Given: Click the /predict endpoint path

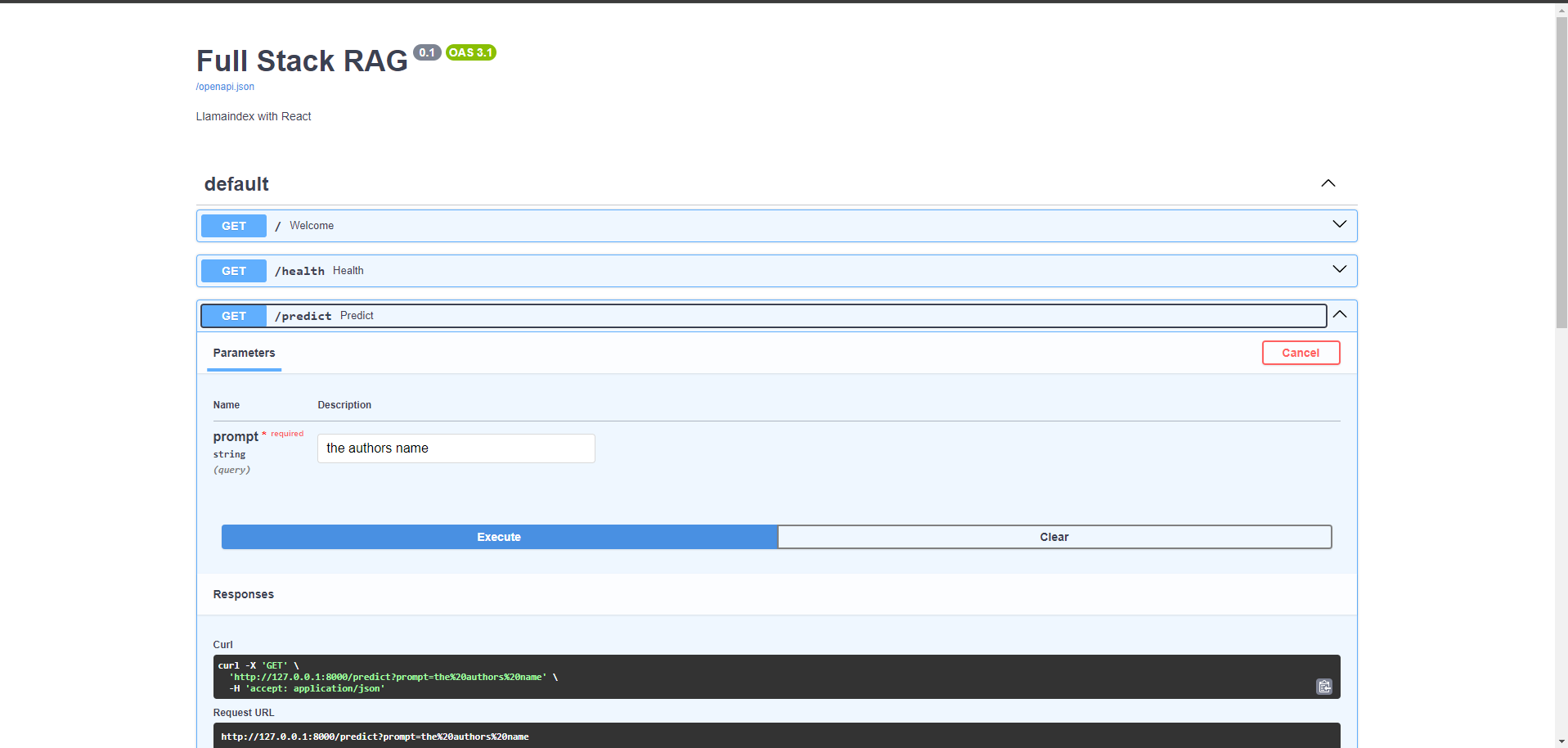Looking at the screenshot, I should point(303,316).
